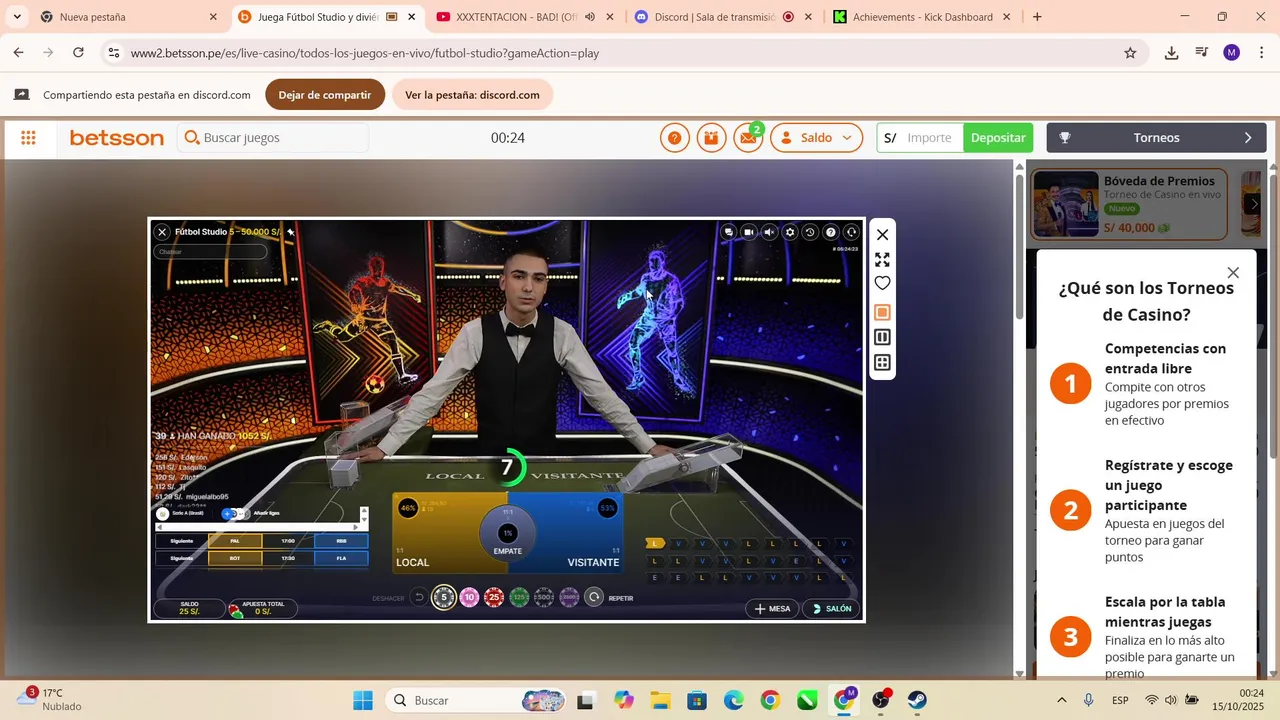The height and width of the screenshot is (720, 1280).
Task: Expand the Torneos panel arrow
Action: pyautogui.click(x=1248, y=138)
